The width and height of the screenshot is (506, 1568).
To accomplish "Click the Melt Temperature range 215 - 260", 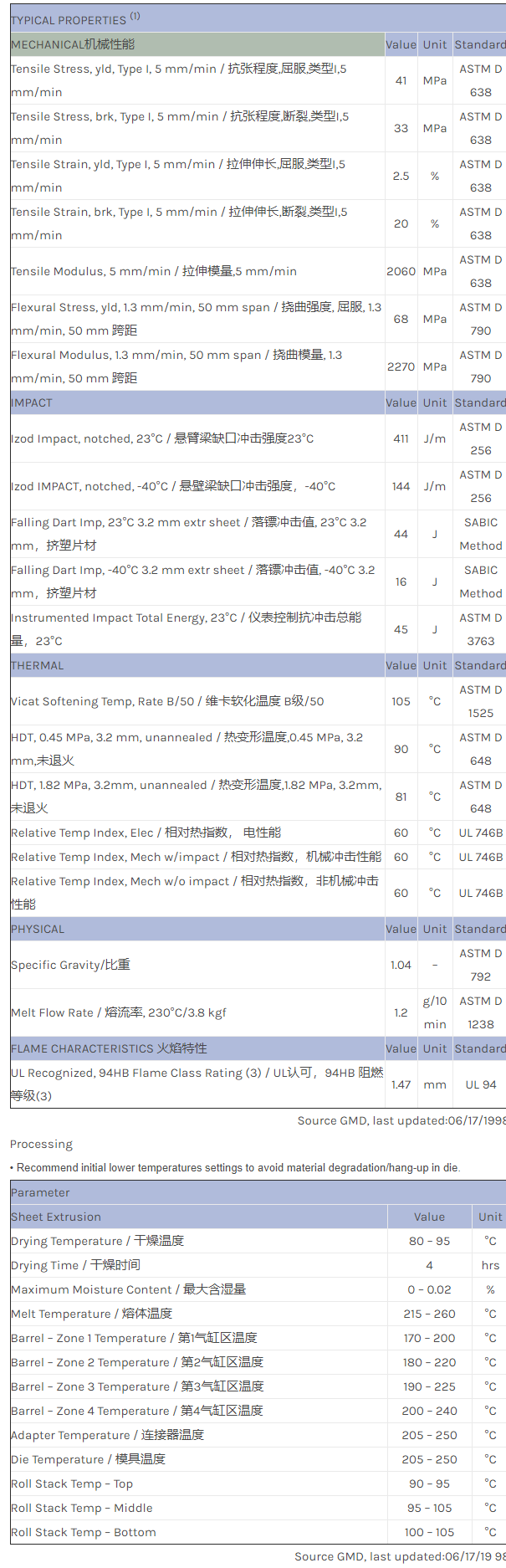I will (429, 1314).
